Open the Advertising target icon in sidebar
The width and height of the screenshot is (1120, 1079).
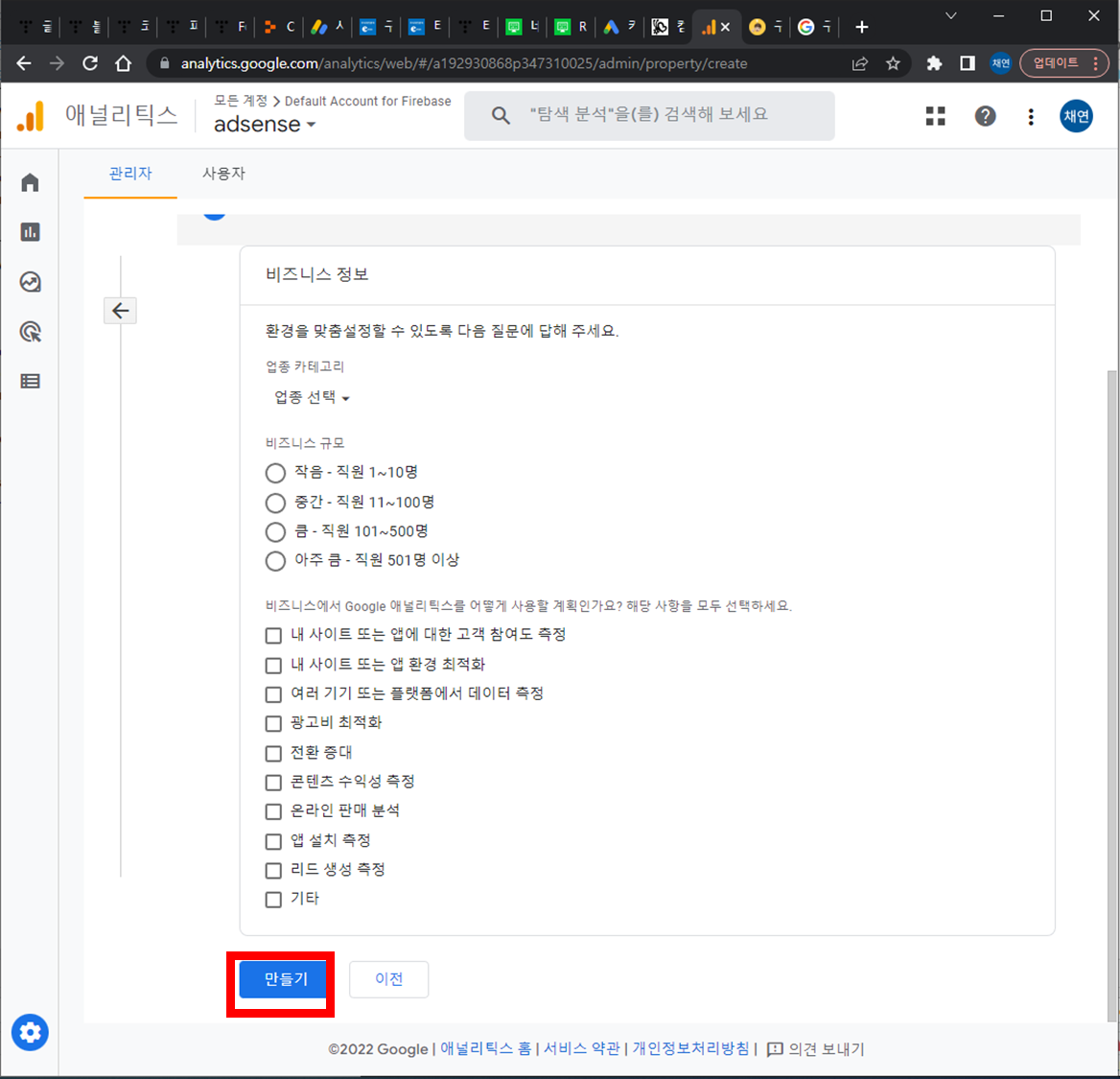pyautogui.click(x=30, y=332)
